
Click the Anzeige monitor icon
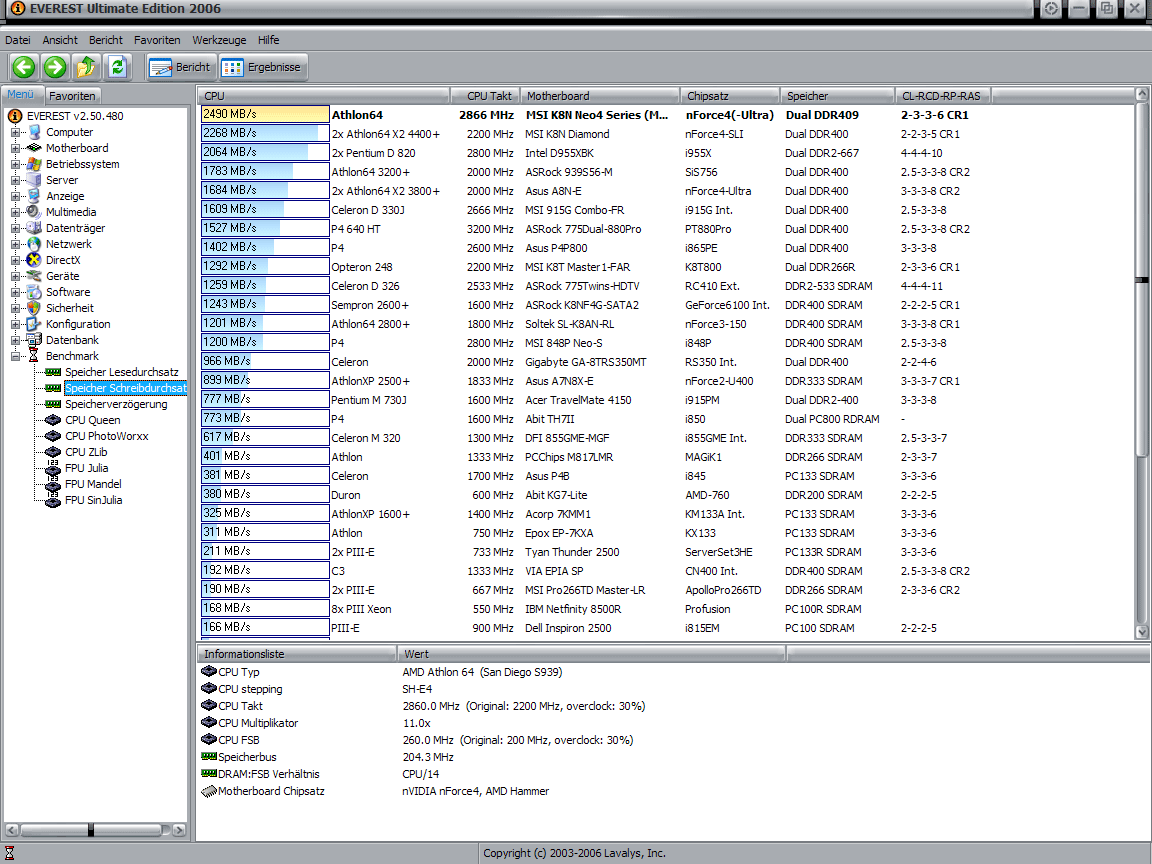pos(34,196)
